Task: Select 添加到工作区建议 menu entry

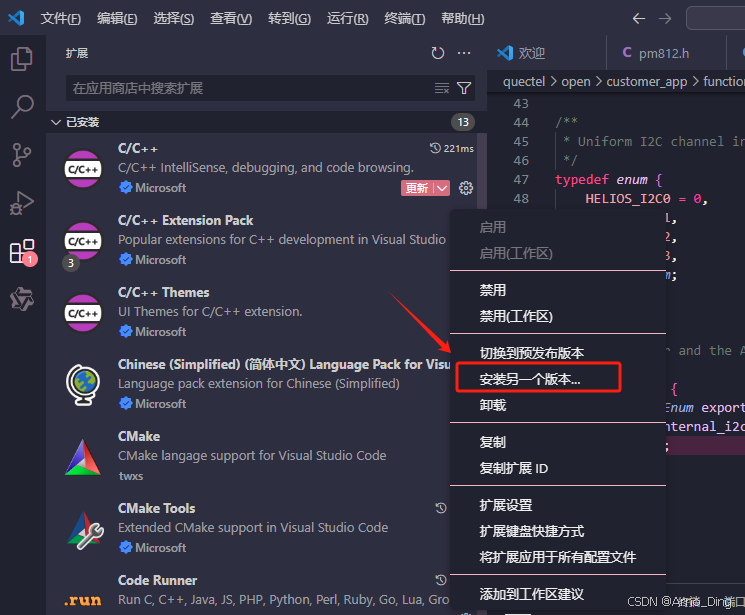Action: tap(558, 594)
